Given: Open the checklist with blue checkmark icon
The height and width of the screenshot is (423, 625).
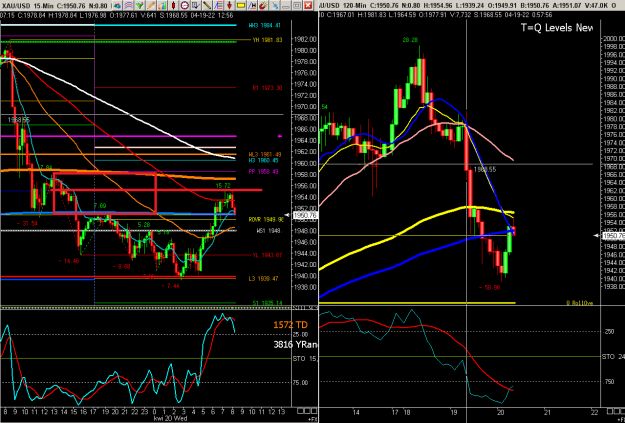Looking at the screenshot, I should pos(196,6).
